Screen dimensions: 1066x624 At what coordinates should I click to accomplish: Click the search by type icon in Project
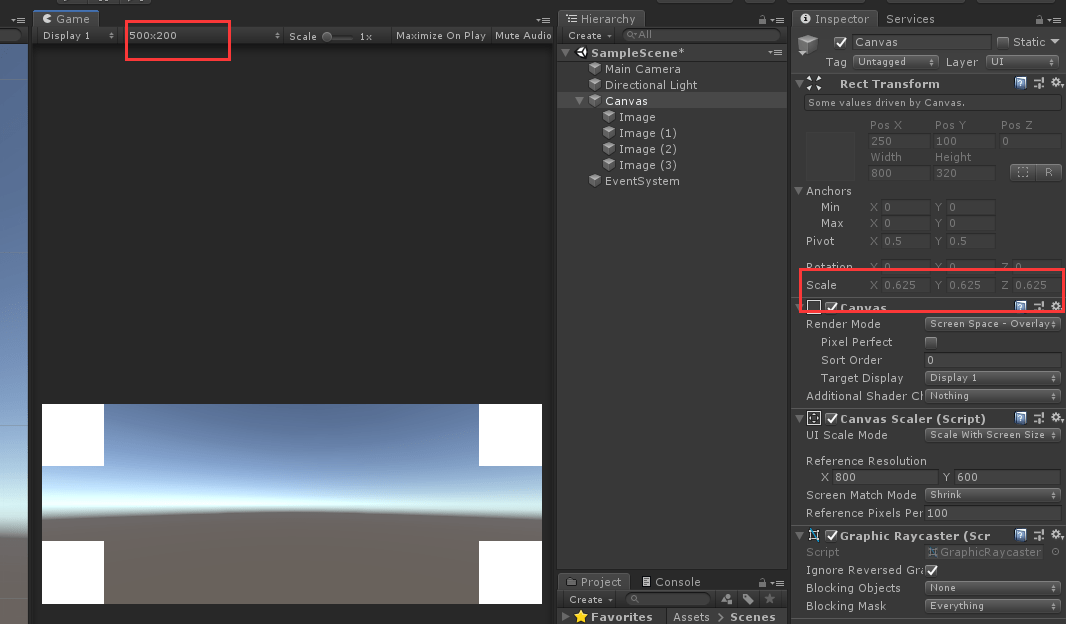tap(727, 599)
